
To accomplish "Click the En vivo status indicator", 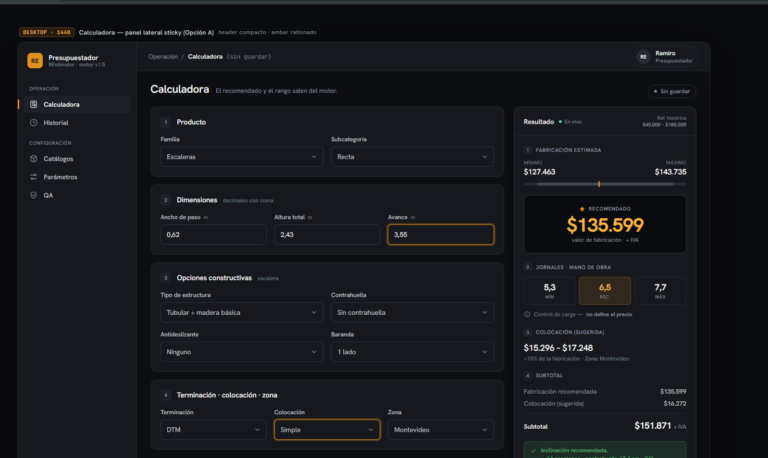I will [570, 122].
